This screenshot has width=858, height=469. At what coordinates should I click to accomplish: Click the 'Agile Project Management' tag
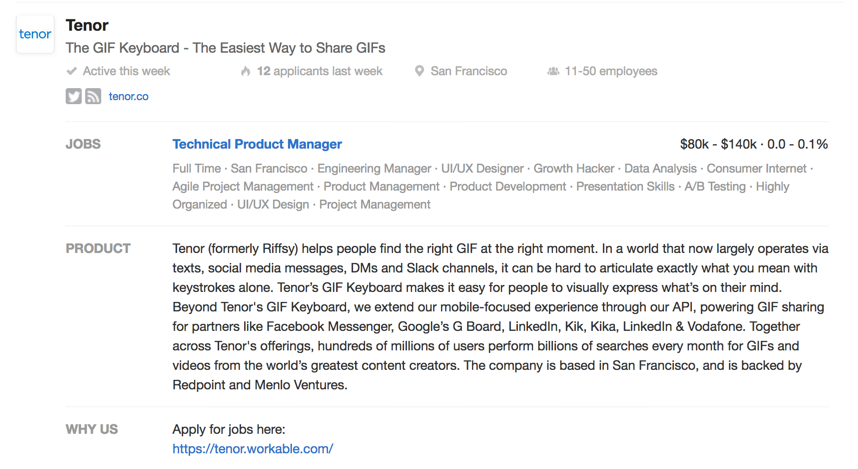point(243,187)
